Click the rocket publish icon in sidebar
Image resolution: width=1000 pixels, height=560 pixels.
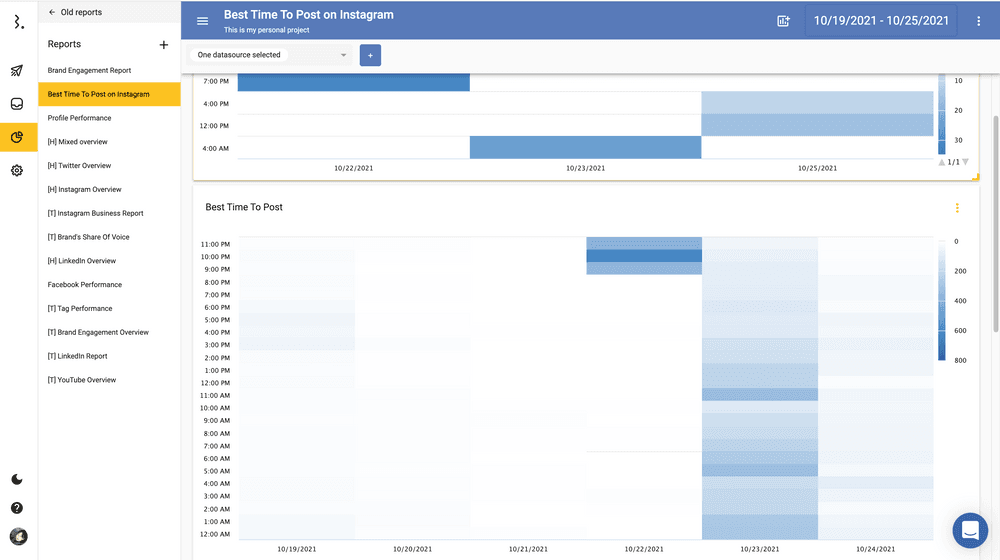point(17,71)
